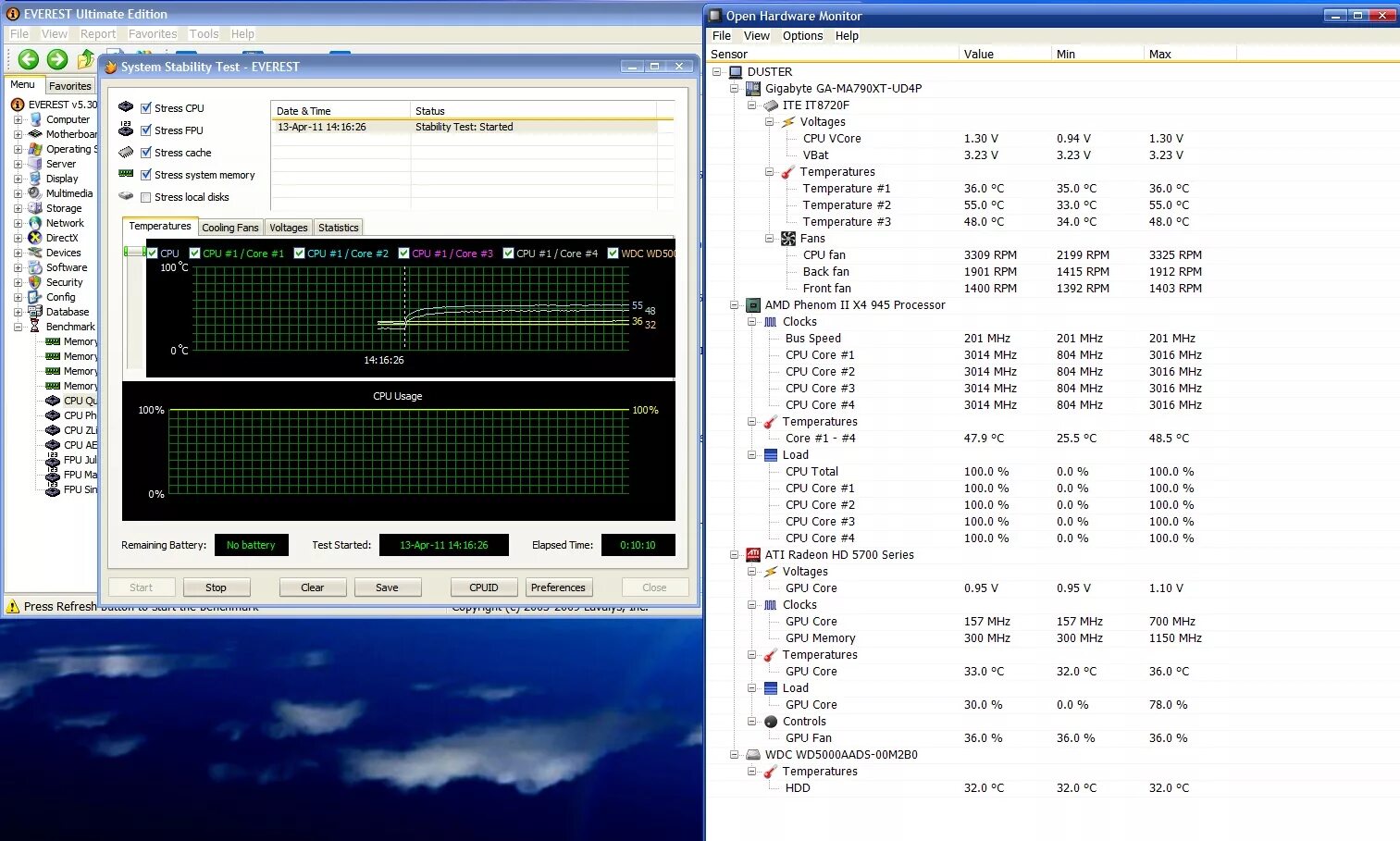This screenshot has height=841, width=1400.
Task: Click the Network globe icon in EVEREST tree
Action: pyautogui.click(x=35, y=223)
